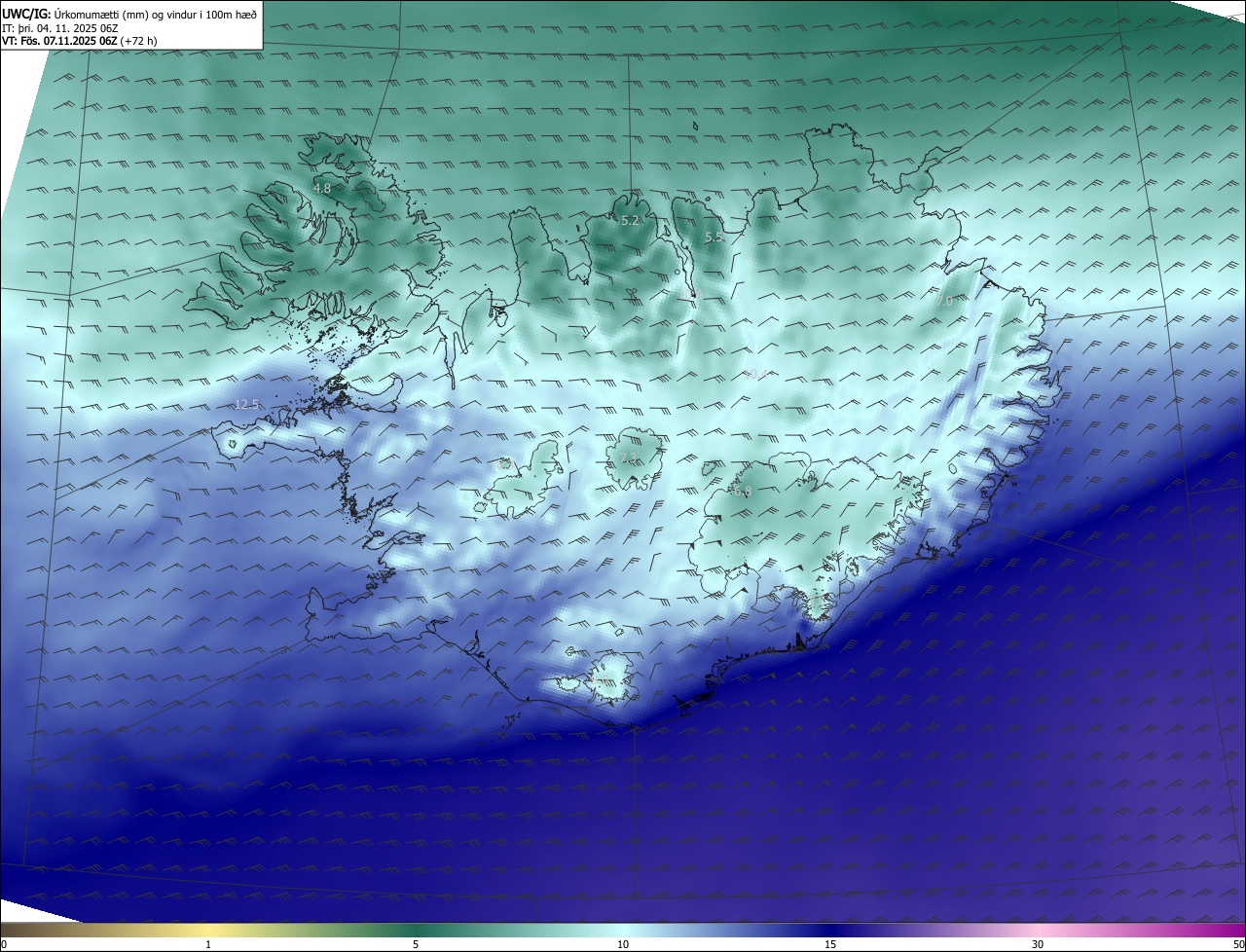Click the 50 tick on color scale

[1238, 944]
